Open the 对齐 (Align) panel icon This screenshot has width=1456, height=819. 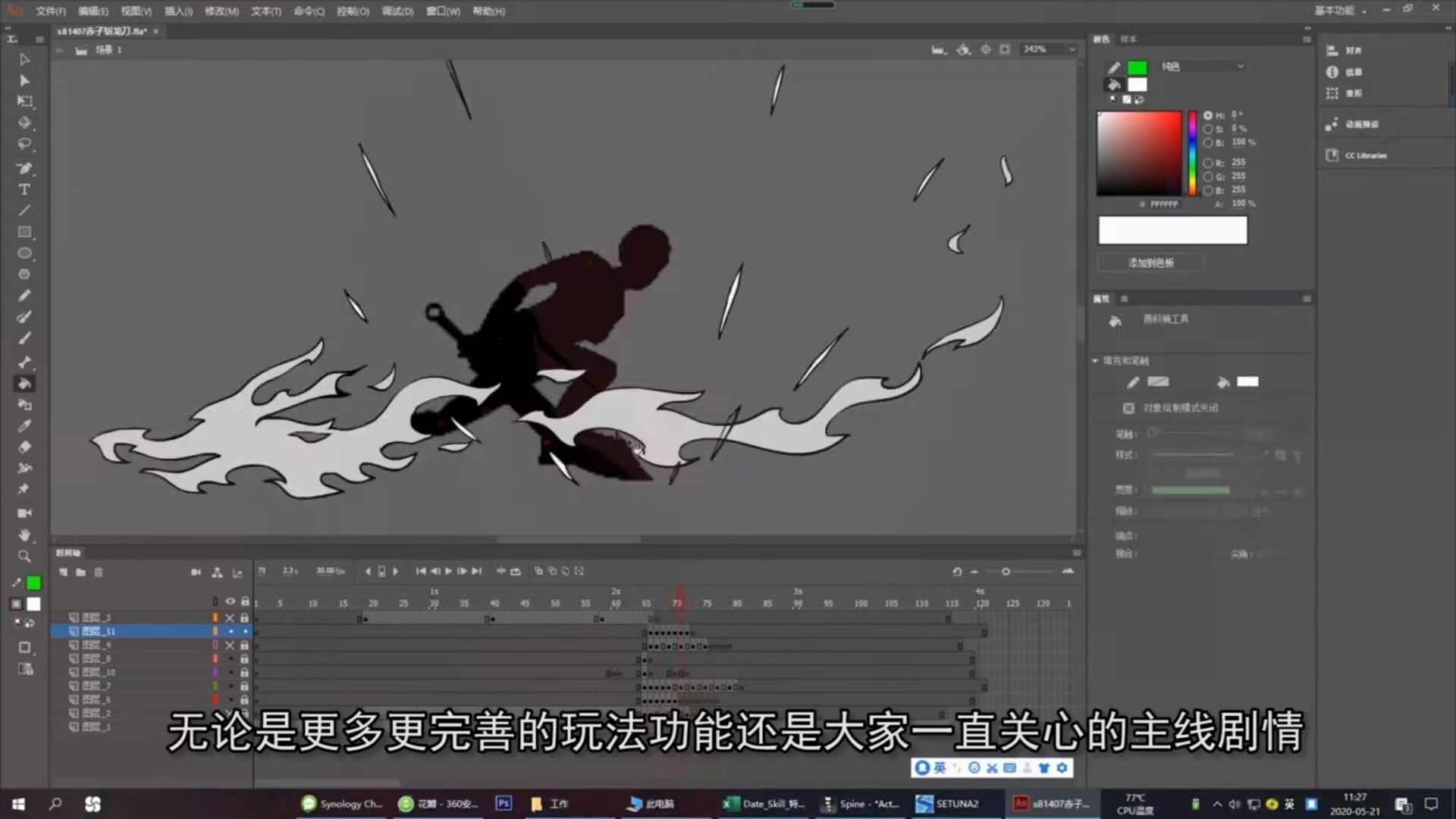(1332, 50)
